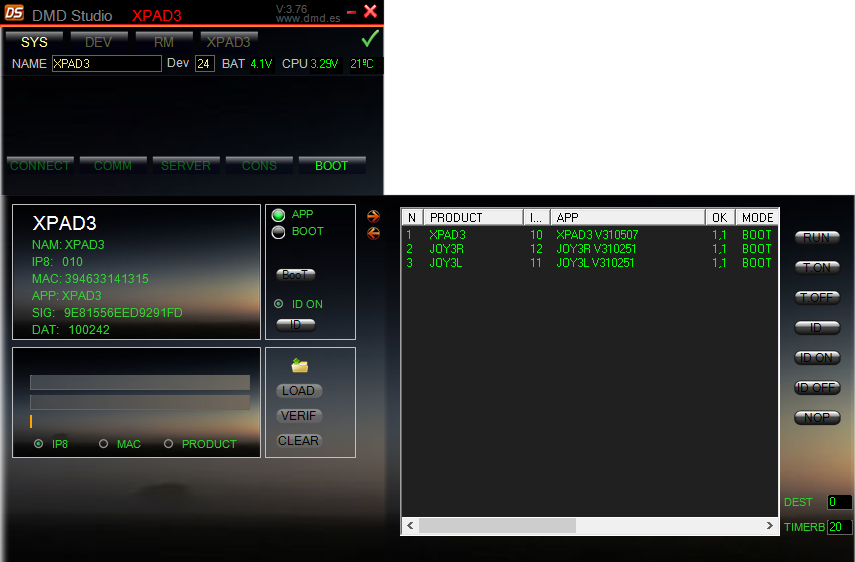Close DMD Studio with the red X
Viewport: 855px width, 562px height.
[x=370, y=11]
